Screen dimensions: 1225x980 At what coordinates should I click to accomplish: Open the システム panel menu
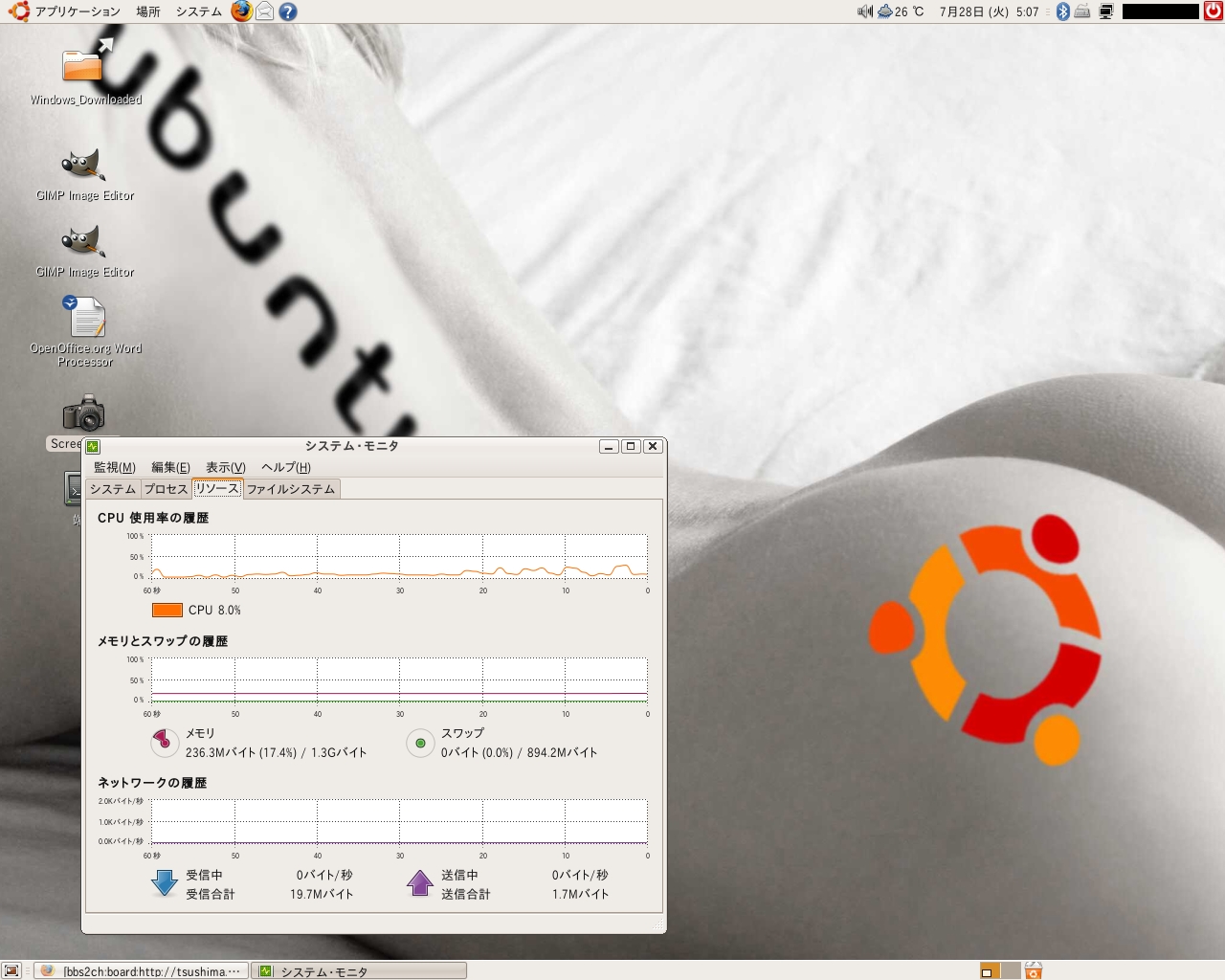click(x=198, y=11)
